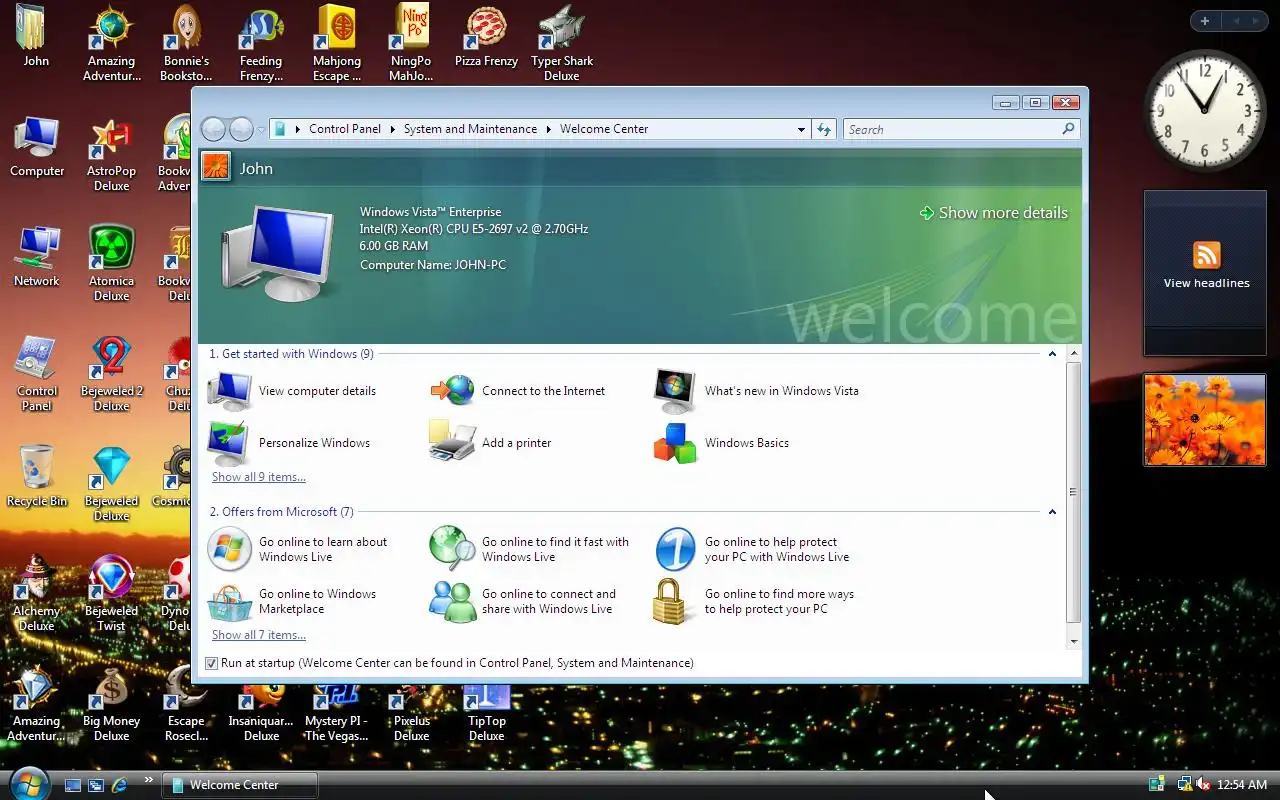Click the Welcome Center vertical scrollbar
This screenshot has height=800, width=1280.
pos(1074,492)
